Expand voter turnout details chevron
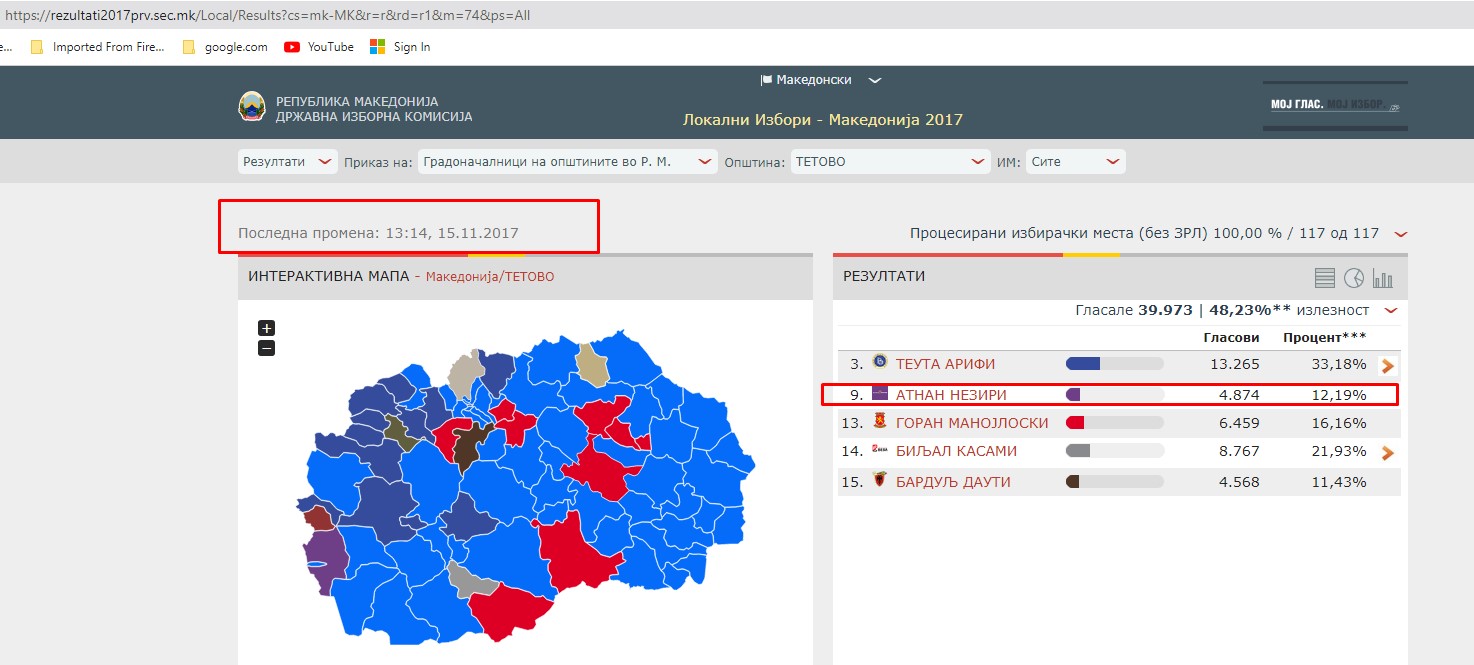Image resolution: width=1474 pixels, height=665 pixels. point(1390,311)
